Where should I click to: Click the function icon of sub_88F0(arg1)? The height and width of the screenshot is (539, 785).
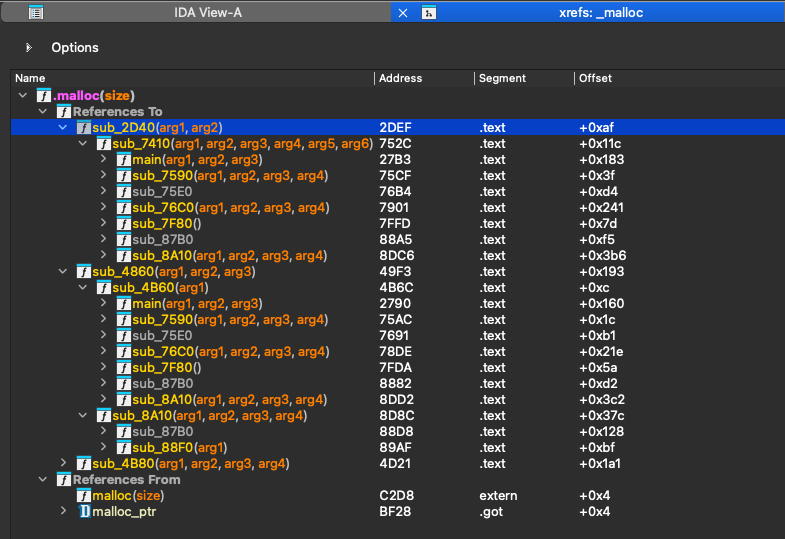[124, 448]
